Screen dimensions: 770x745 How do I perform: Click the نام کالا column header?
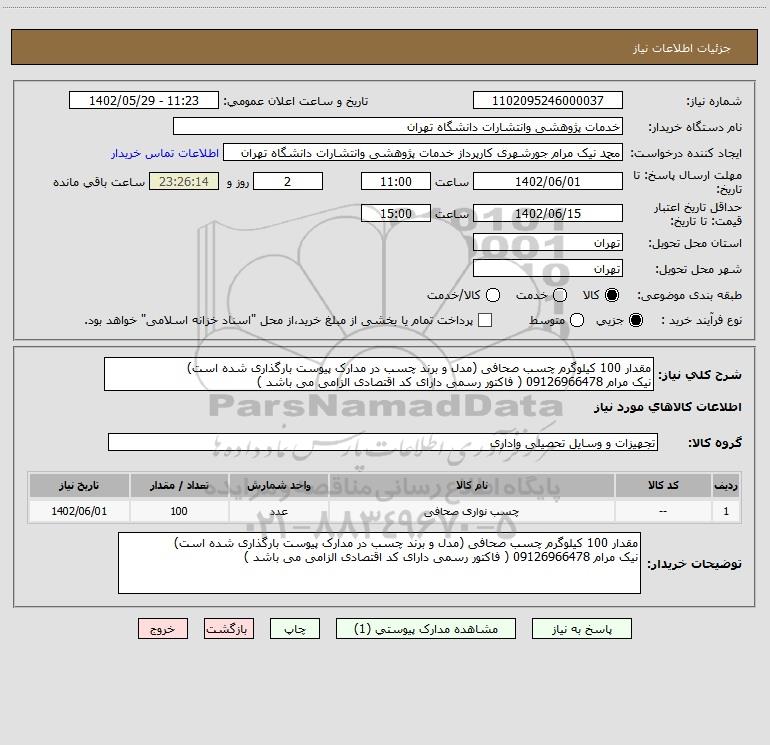point(471,486)
